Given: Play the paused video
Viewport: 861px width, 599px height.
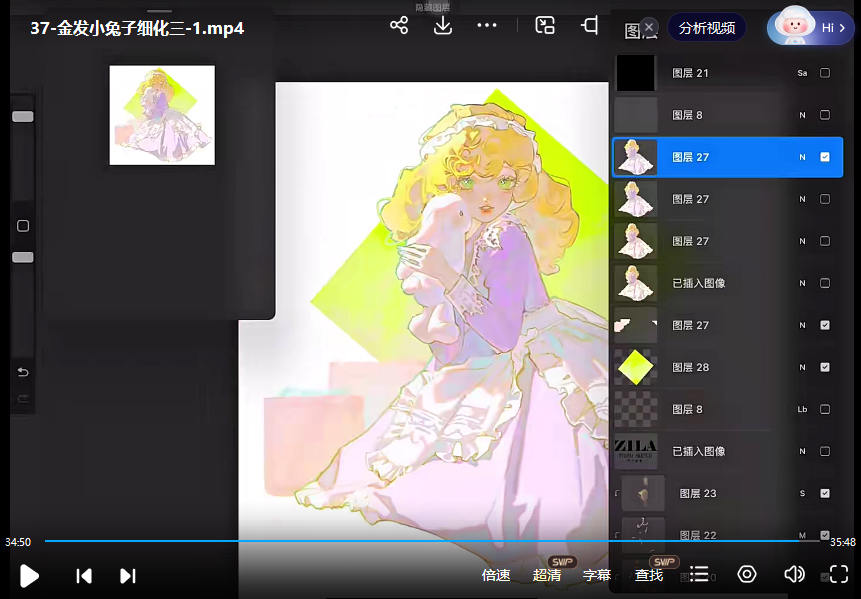Looking at the screenshot, I should (x=30, y=575).
